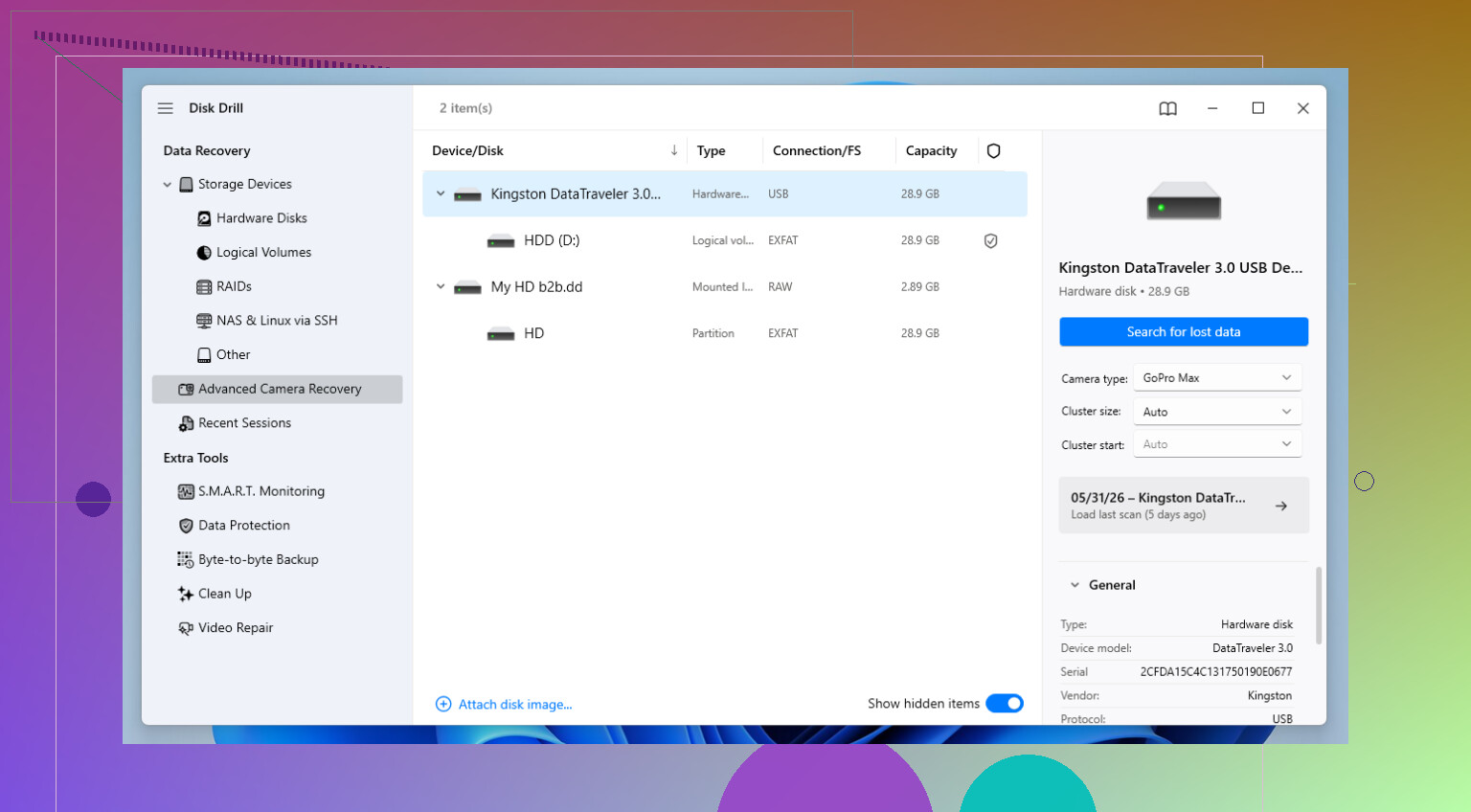The image size is (1471, 812).
Task: Click the Hardware Disks icon
Action: (204, 218)
